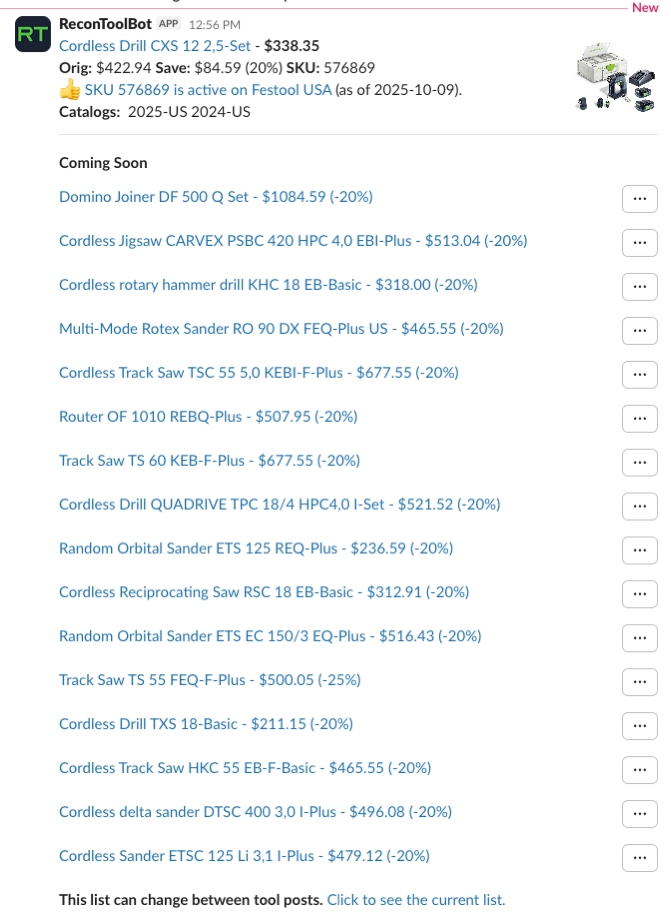Click ellipsis beside Cordless Drill QUADRIVE TPC
This screenshot has width=671, height=921.
pyautogui.click(x=639, y=506)
